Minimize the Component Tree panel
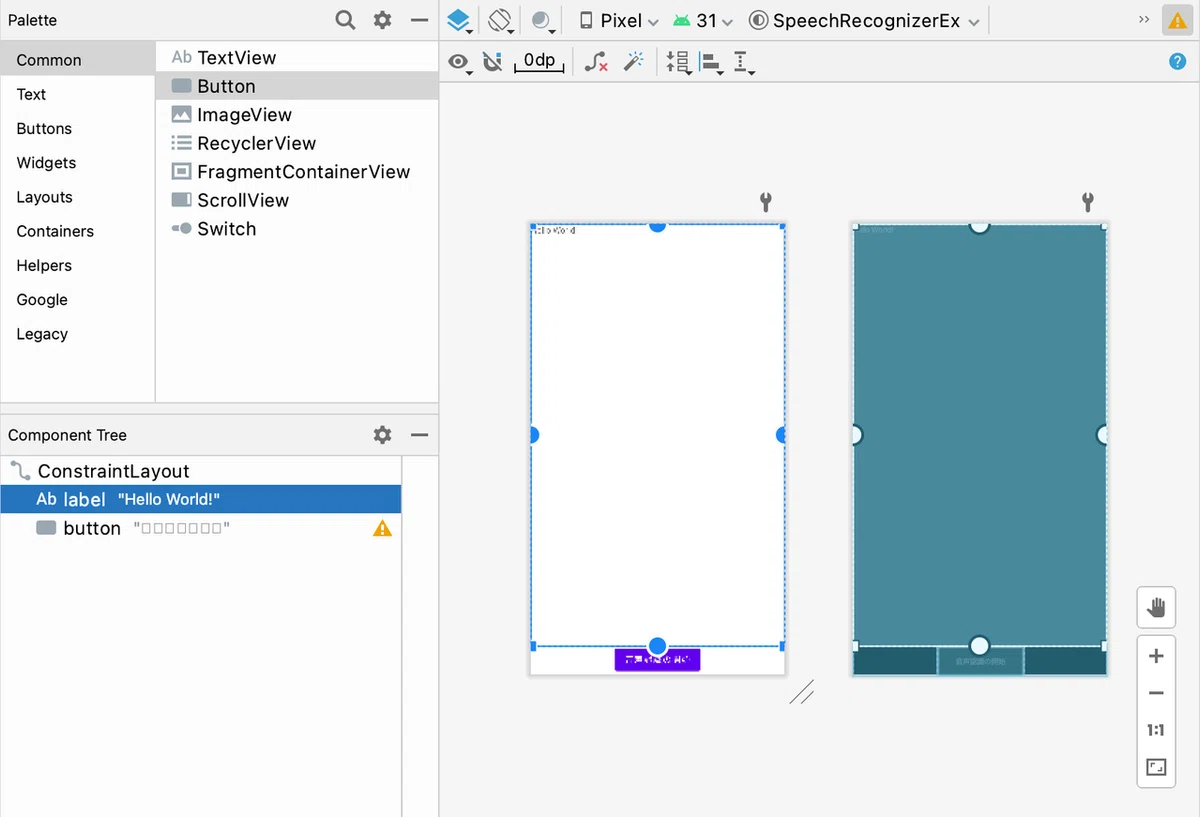Image resolution: width=1200 pixels, height=817 pixels. (420, 435)
